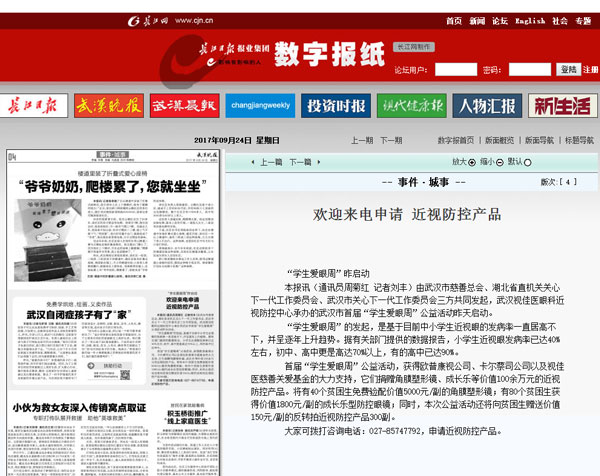Screen dimensions: 600x476
Task: Click the left arrow beside 上一篇
Action: [x=253, y=162]
